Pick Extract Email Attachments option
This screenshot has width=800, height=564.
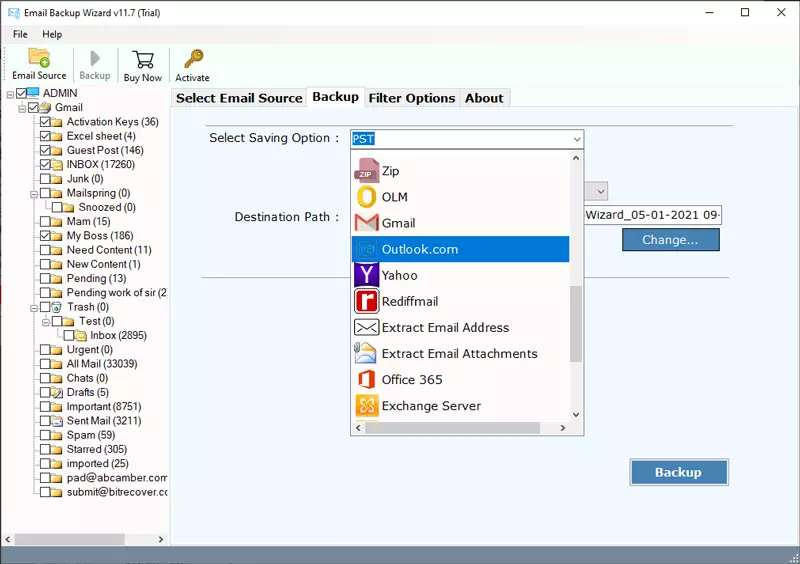pos(460,353)
